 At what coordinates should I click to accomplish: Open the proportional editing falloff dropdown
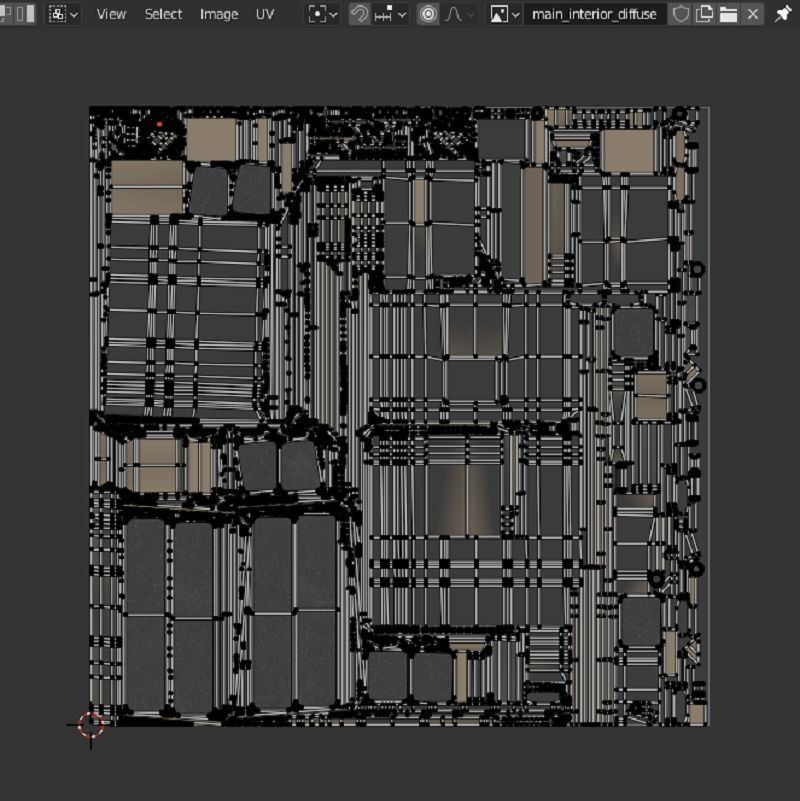[x=459, y=14]
